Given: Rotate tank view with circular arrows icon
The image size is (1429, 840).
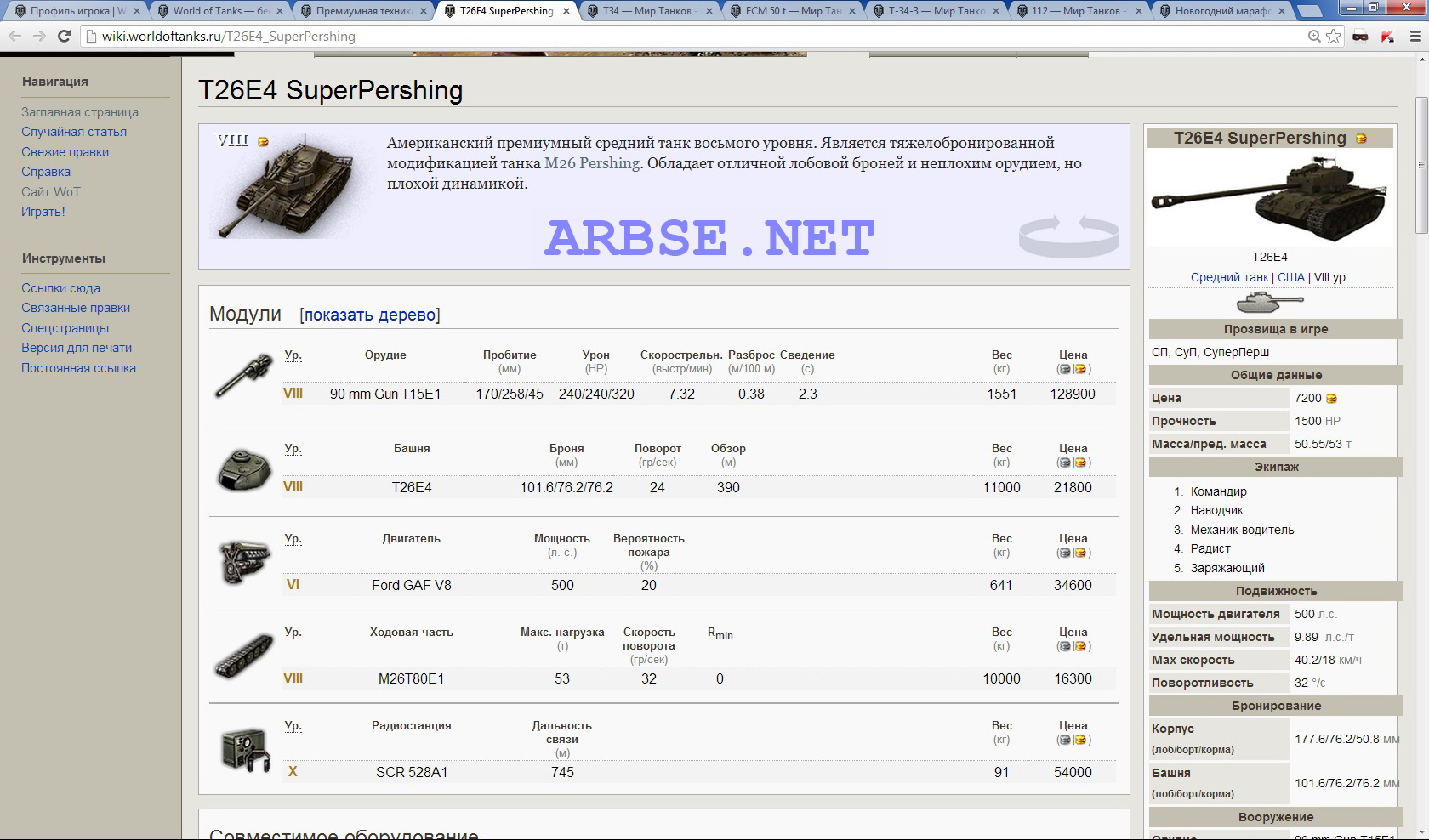Looking at the screenshot, I should click(1069, 236).
